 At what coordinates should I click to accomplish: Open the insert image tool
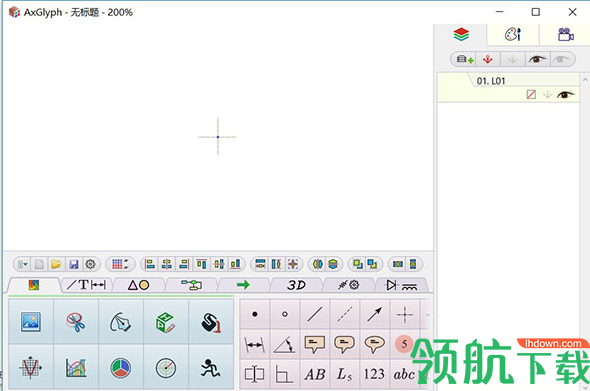tap(31, 322)
